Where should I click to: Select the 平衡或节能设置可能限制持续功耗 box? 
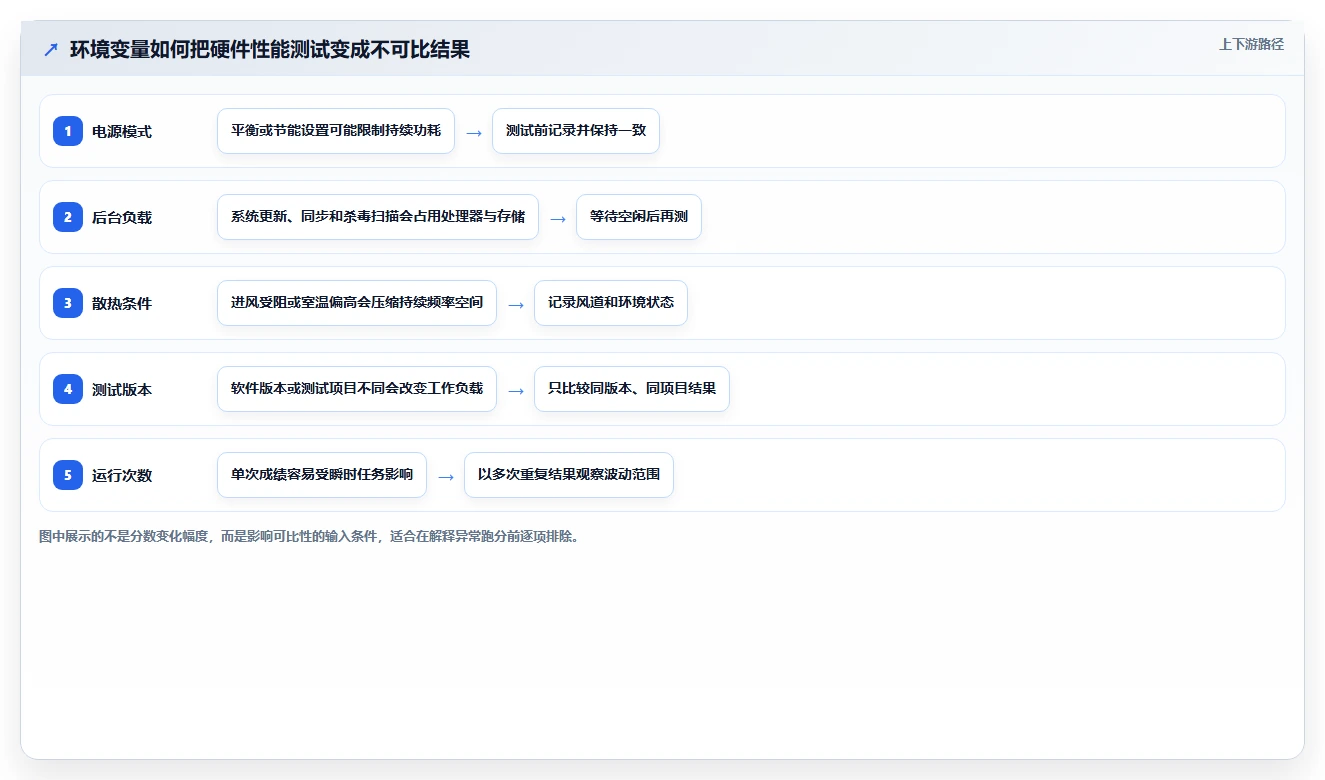(x=336, y=131)
